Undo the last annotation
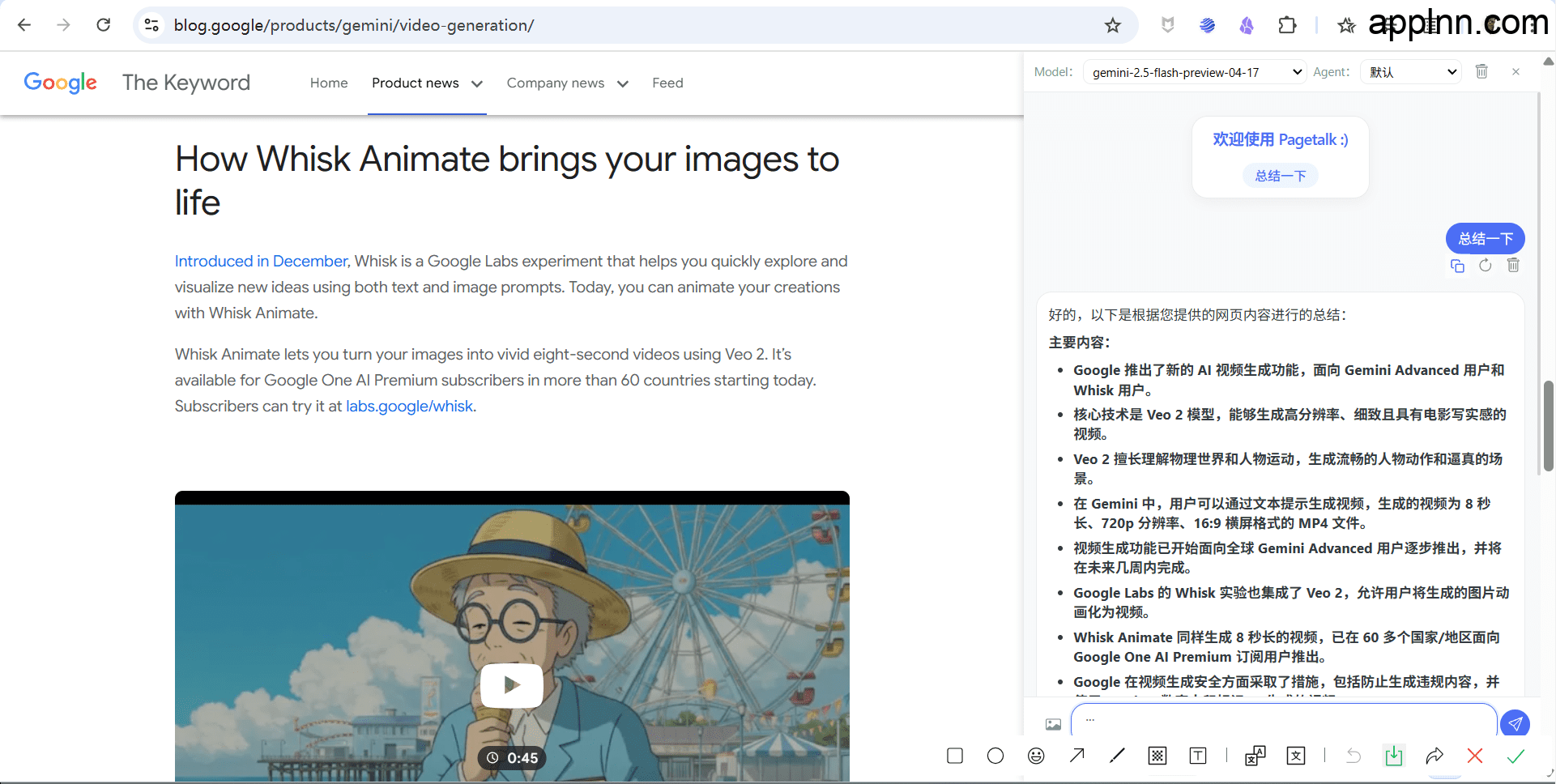The image size is (1556, 784). (1354, 756)
